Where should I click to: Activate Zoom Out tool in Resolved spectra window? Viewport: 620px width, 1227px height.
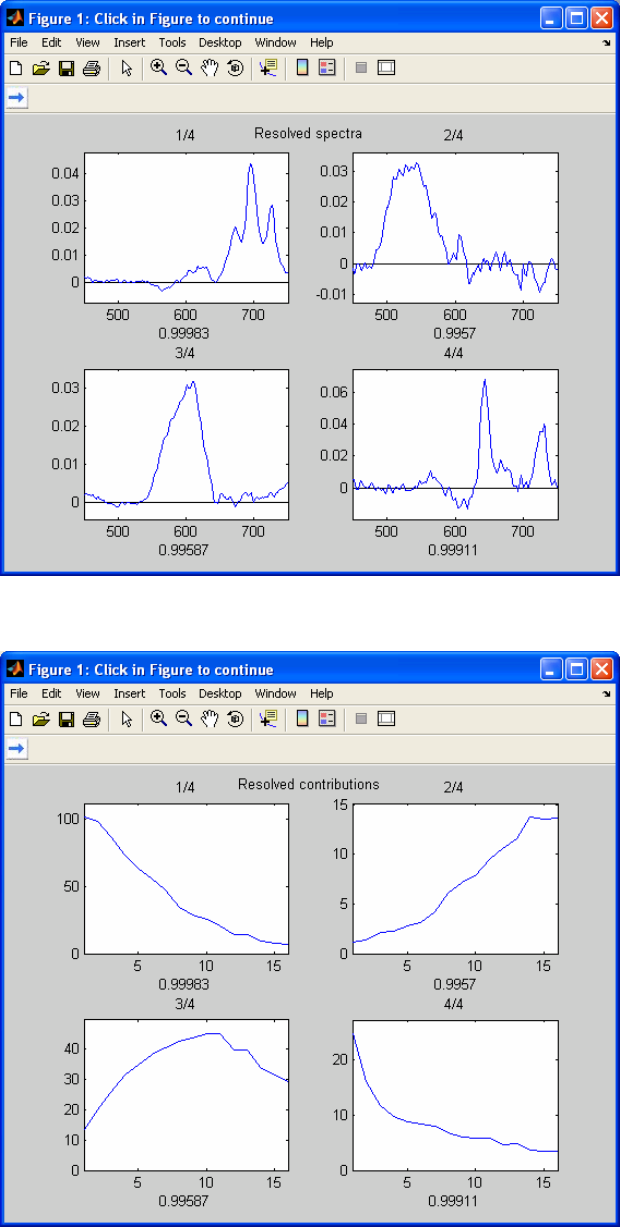pyautogui.click(x=184, y=69)
